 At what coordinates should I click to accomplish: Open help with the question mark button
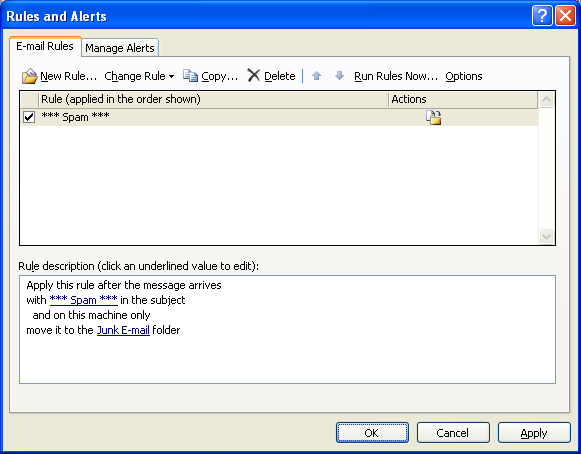tap(542, 16)
